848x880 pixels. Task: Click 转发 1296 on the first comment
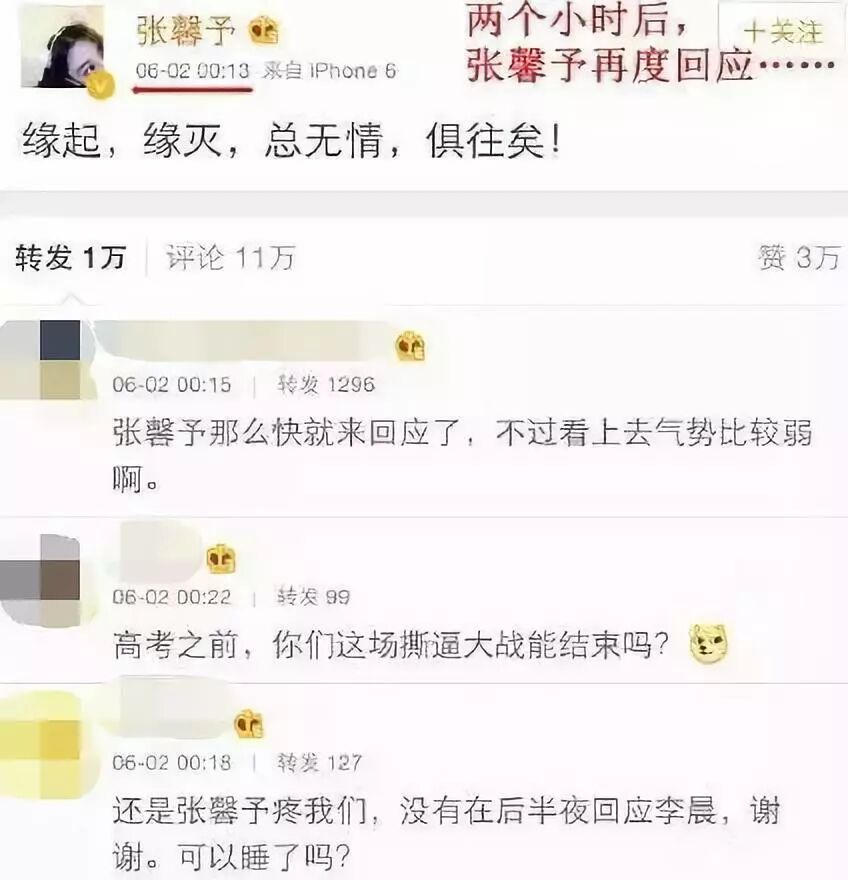point(326,384)
